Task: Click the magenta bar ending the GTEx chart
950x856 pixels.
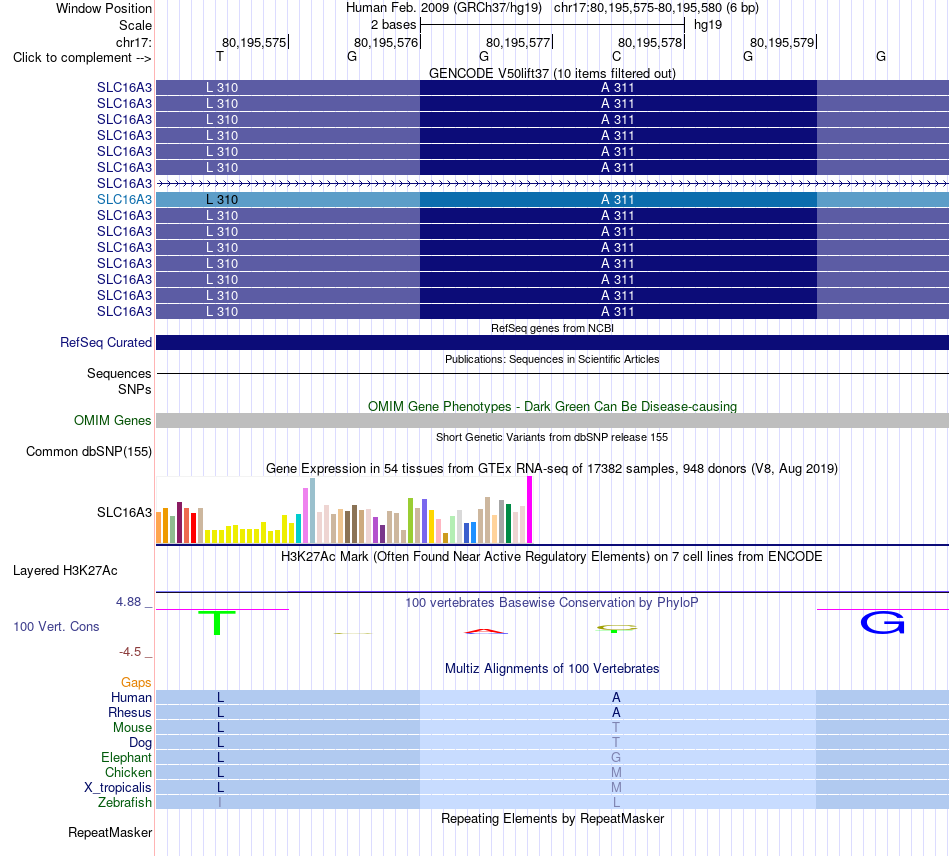Action: (x=530, y=509)
